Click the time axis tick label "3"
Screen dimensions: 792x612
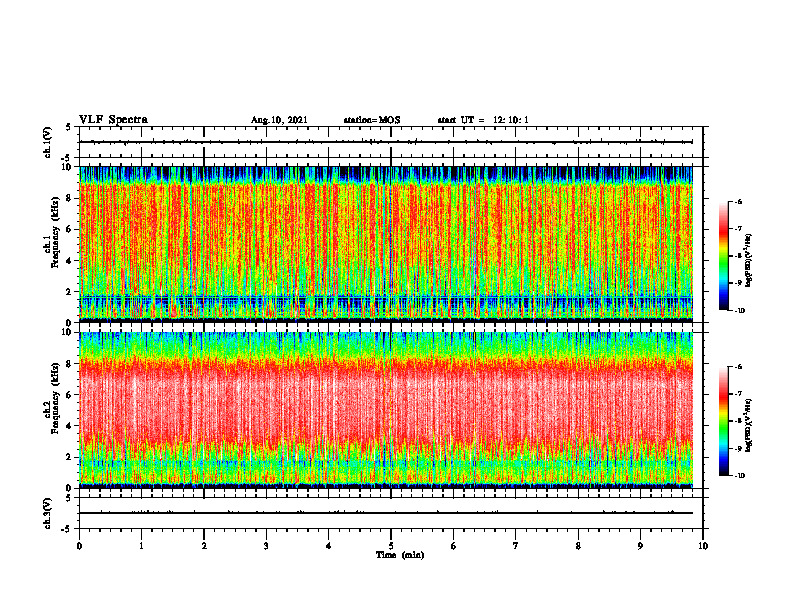tap(266, 546)
